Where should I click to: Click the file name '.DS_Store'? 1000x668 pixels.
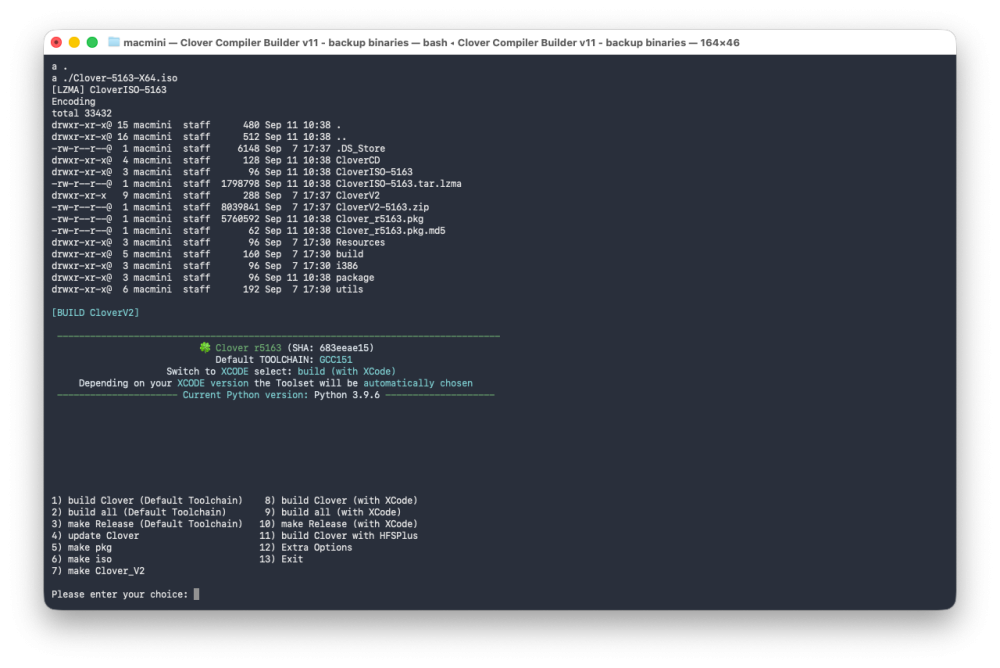(360, 149)
